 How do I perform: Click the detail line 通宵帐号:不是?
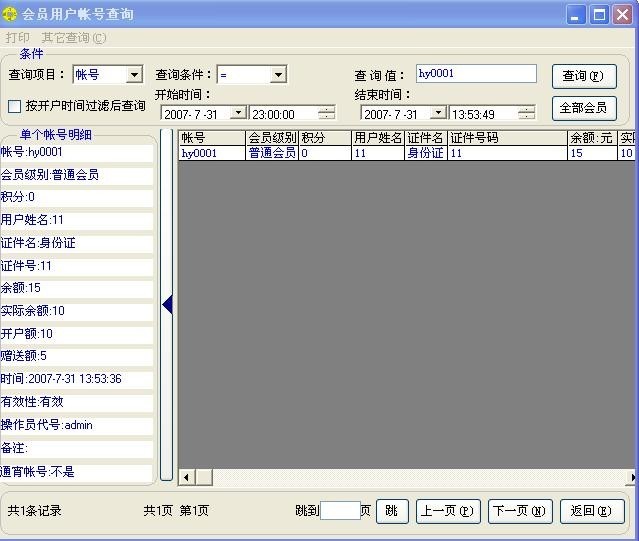76,472
